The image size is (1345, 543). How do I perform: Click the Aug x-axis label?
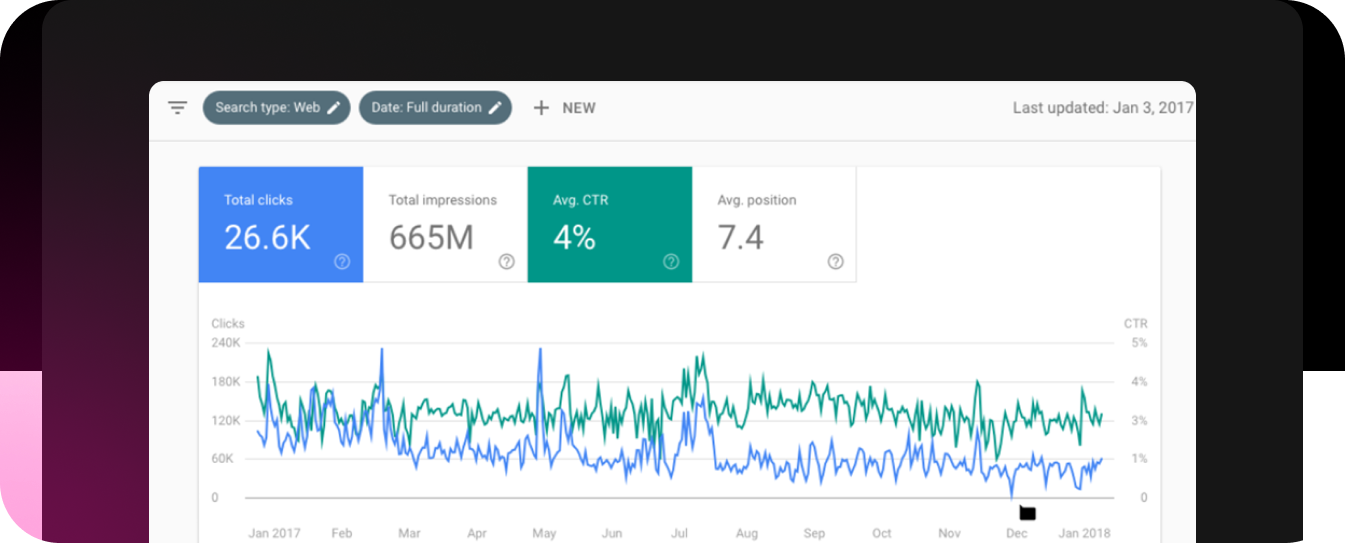[747, 534]
